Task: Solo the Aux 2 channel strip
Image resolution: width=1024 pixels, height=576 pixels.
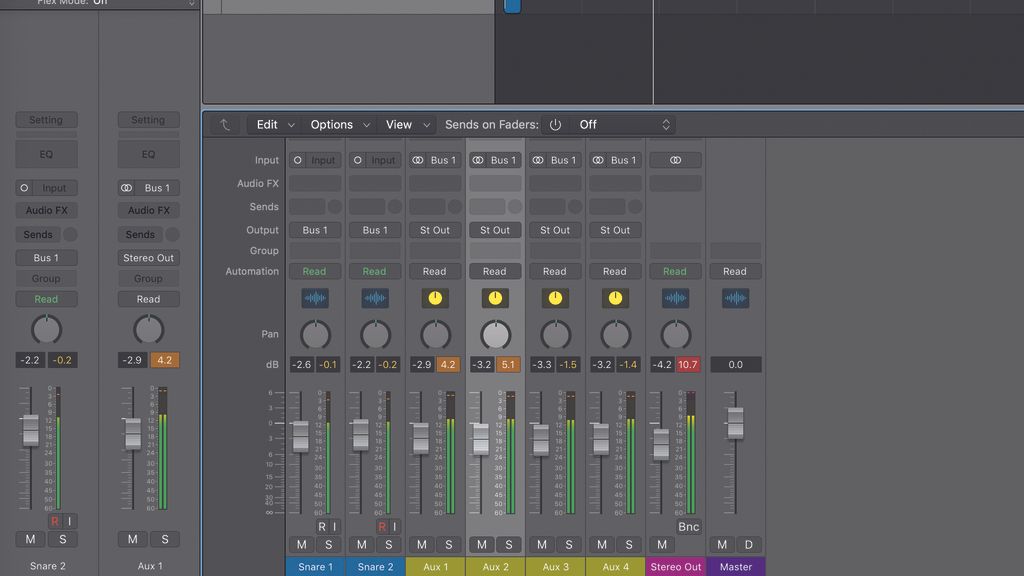Action: pos(508,545)
